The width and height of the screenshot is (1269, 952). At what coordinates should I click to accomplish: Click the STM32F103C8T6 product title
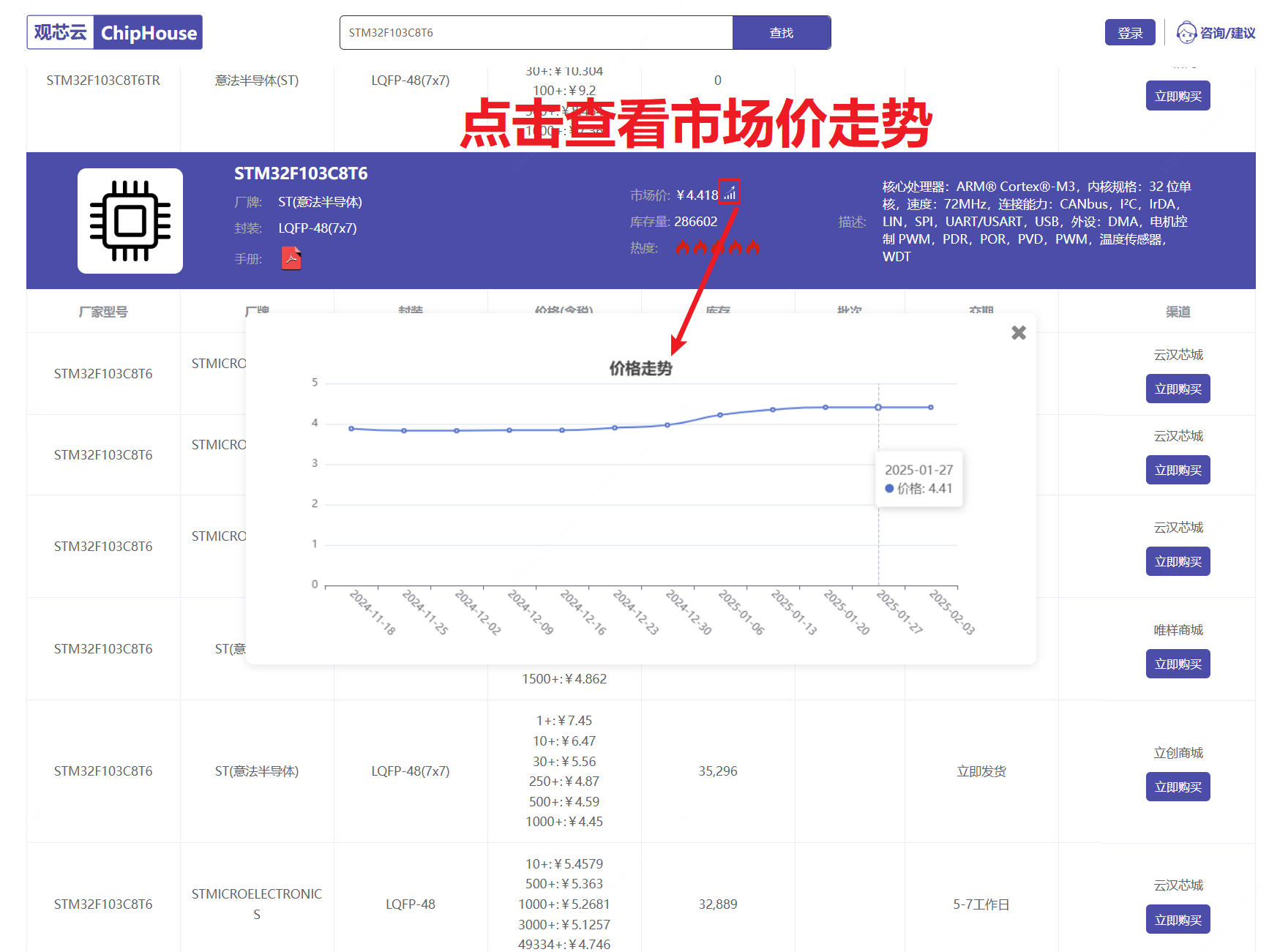[x=301, y=173]
